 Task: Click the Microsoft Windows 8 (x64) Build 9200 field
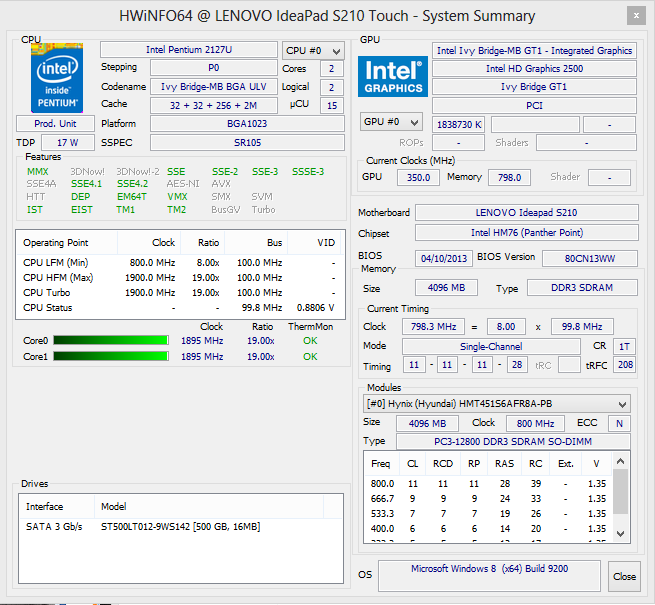[x=489, y=576]
